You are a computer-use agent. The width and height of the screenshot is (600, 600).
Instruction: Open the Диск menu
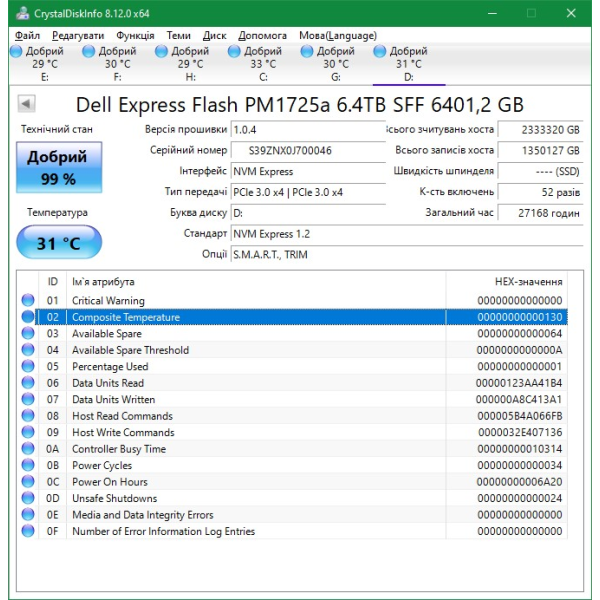point(214,36)
